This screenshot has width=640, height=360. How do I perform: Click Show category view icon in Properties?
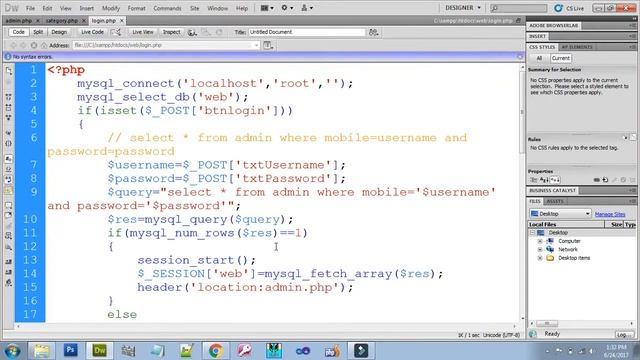(533, 180)
